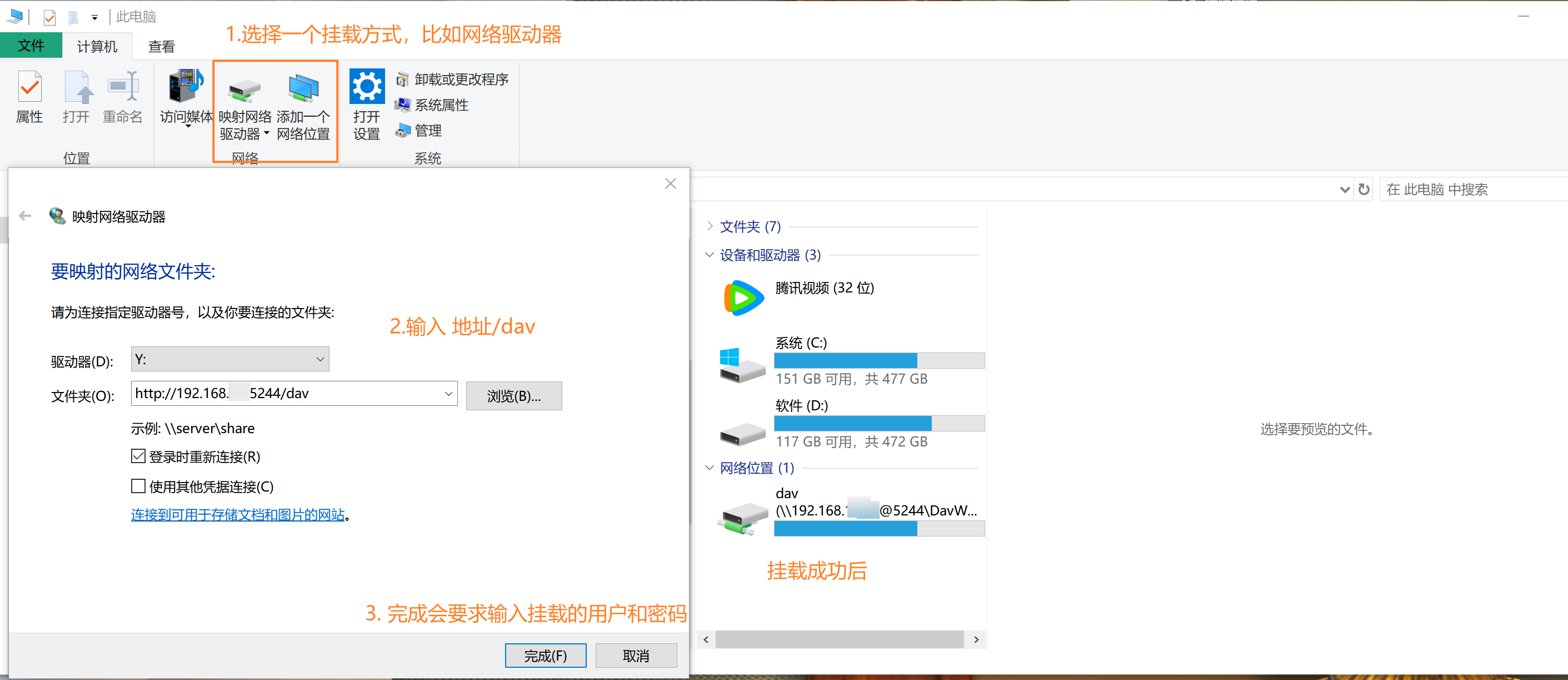Expand the folder address dropdown arrow

448,394
